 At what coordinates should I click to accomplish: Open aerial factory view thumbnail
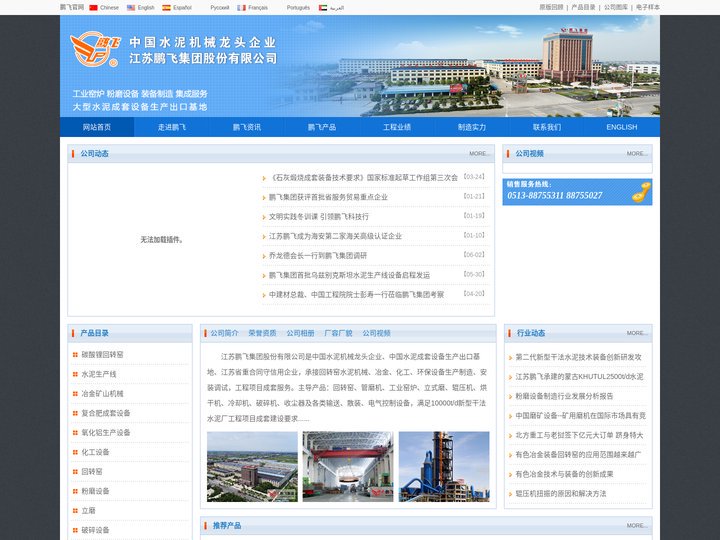(252, 467)
